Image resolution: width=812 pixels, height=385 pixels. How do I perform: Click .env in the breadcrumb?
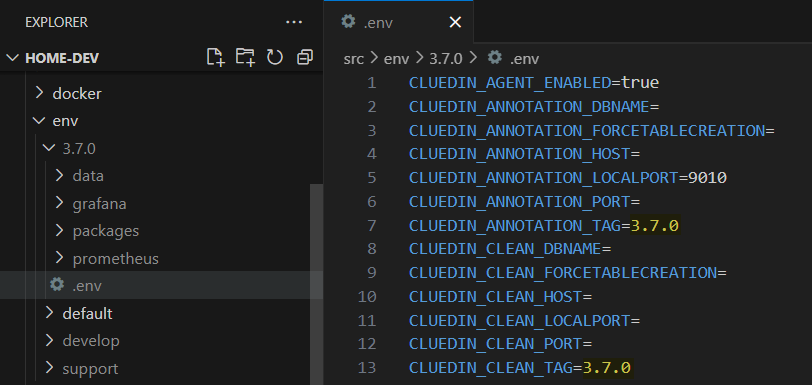[524, 59]
